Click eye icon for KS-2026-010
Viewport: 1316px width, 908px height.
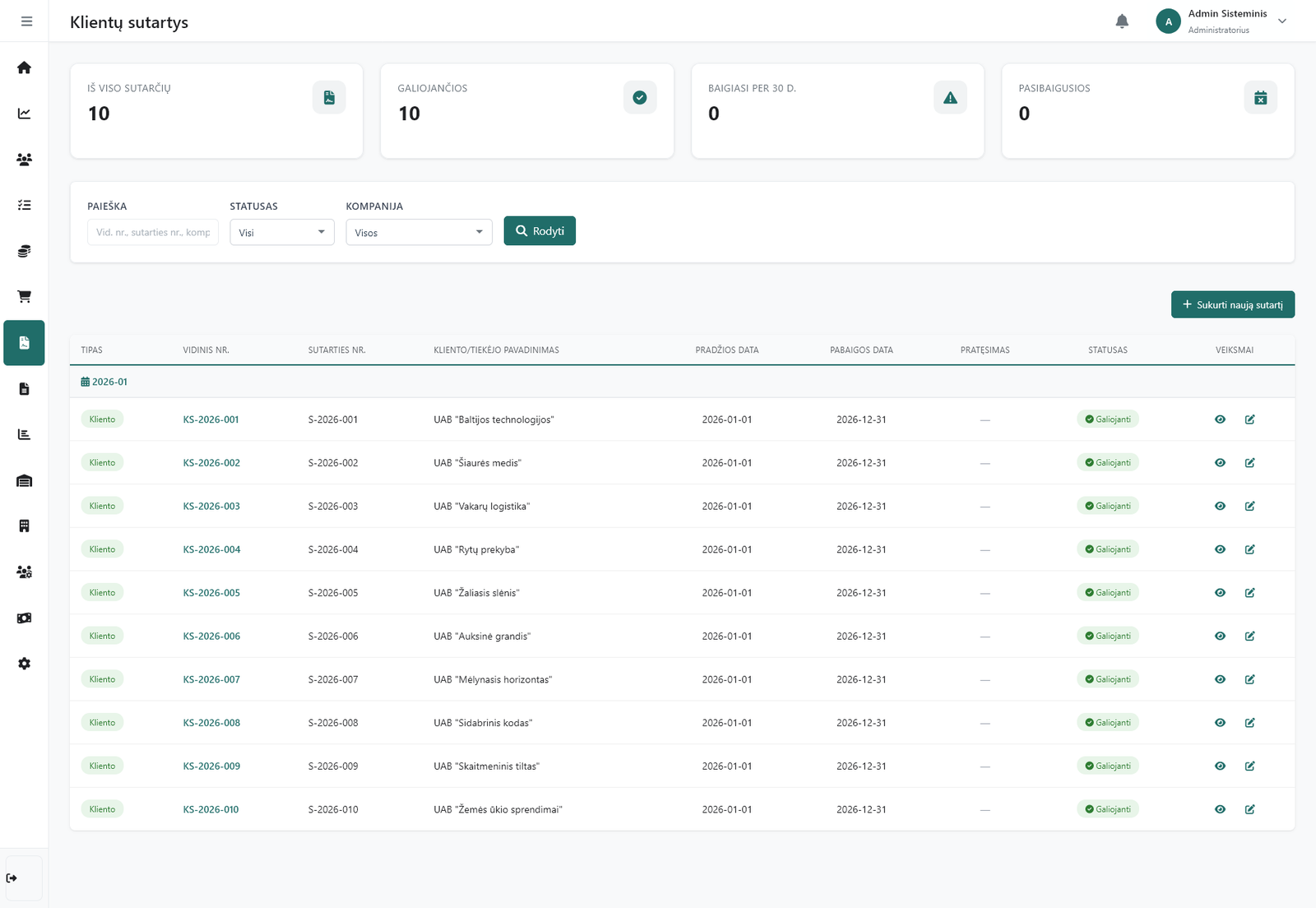(1220, 809)
